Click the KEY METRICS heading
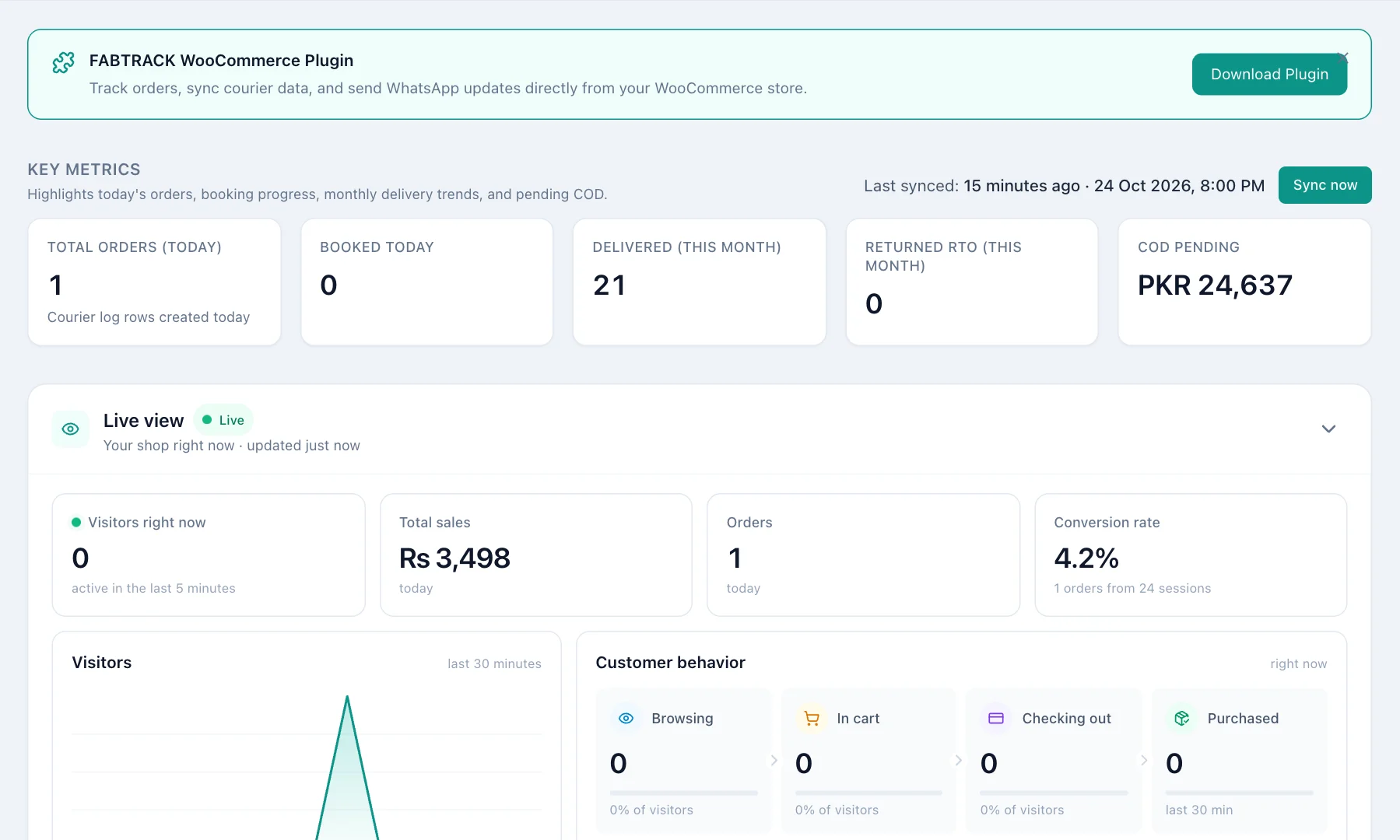 point(84,170)
